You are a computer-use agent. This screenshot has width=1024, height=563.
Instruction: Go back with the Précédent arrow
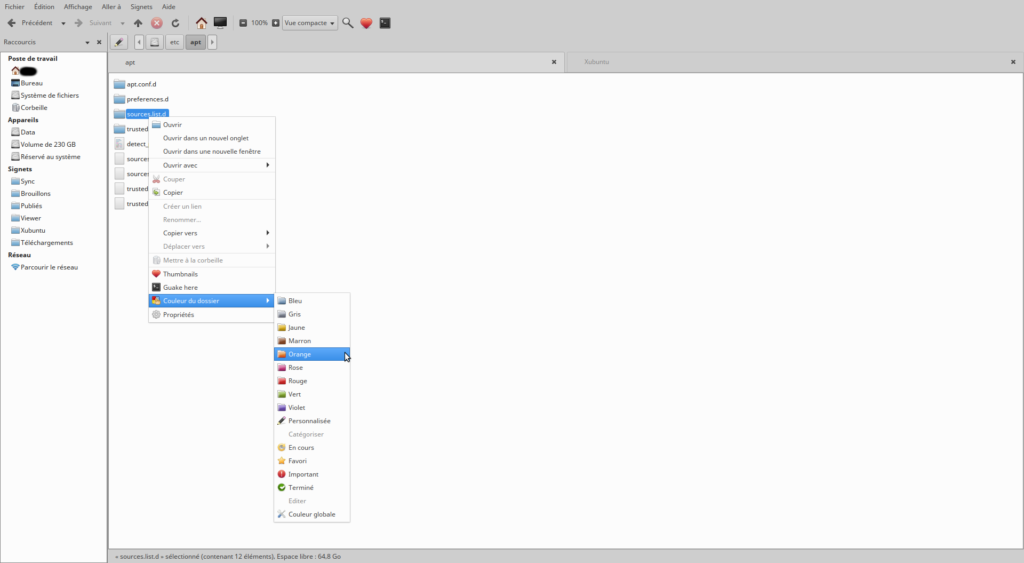30,23
